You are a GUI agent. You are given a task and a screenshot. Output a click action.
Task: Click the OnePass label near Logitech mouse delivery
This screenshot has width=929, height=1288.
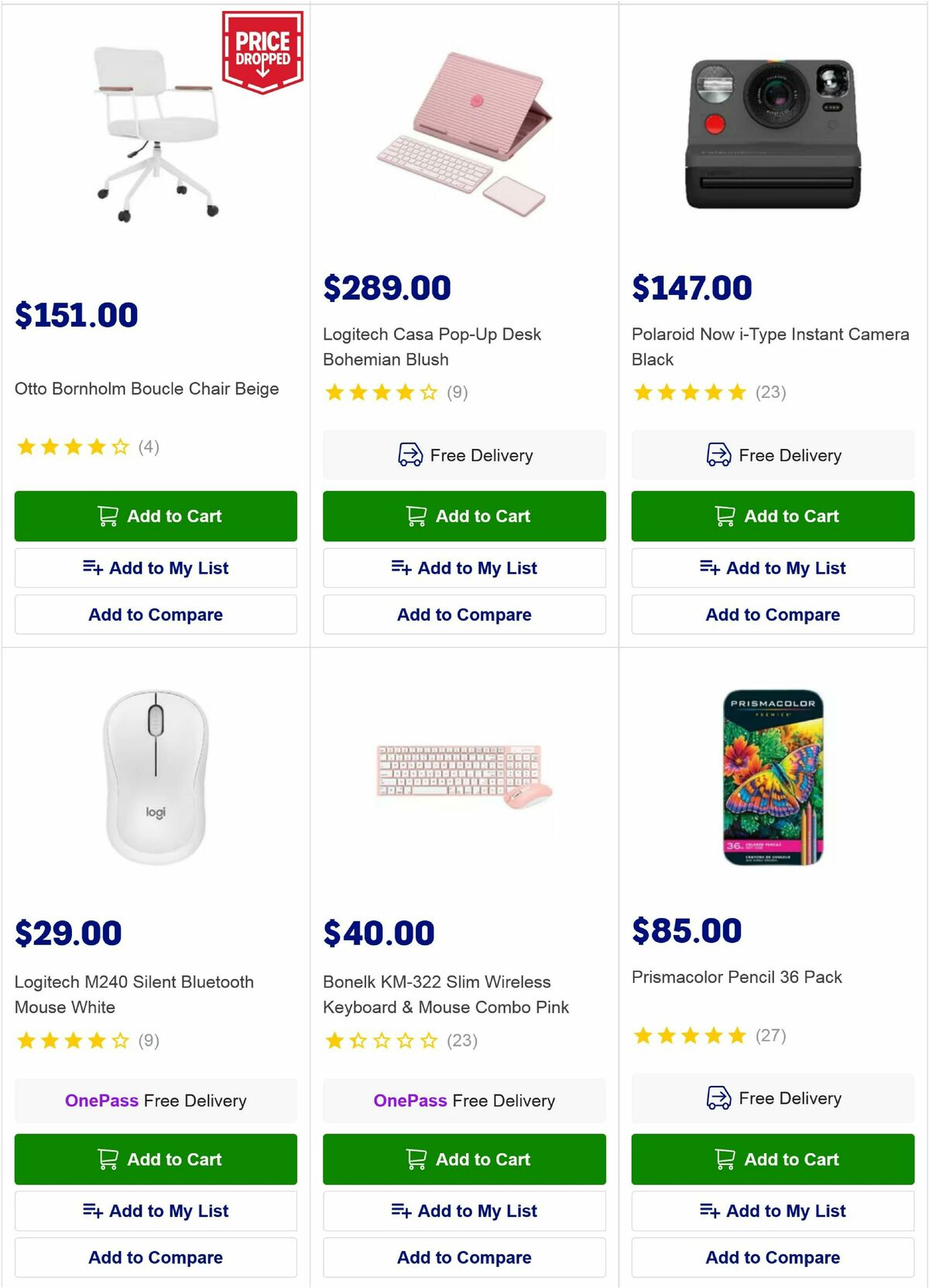pyautogui.click(x=101, y=1100)
